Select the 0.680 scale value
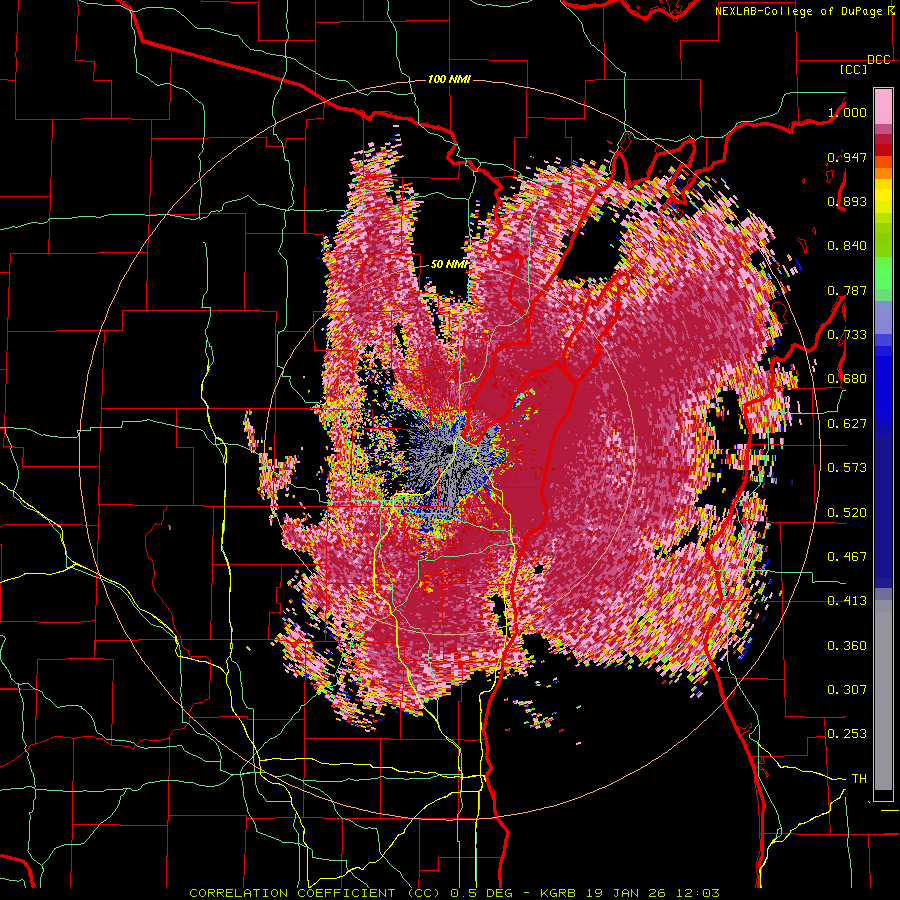This screenshot has height=900, width=900. tap(847, 378)
